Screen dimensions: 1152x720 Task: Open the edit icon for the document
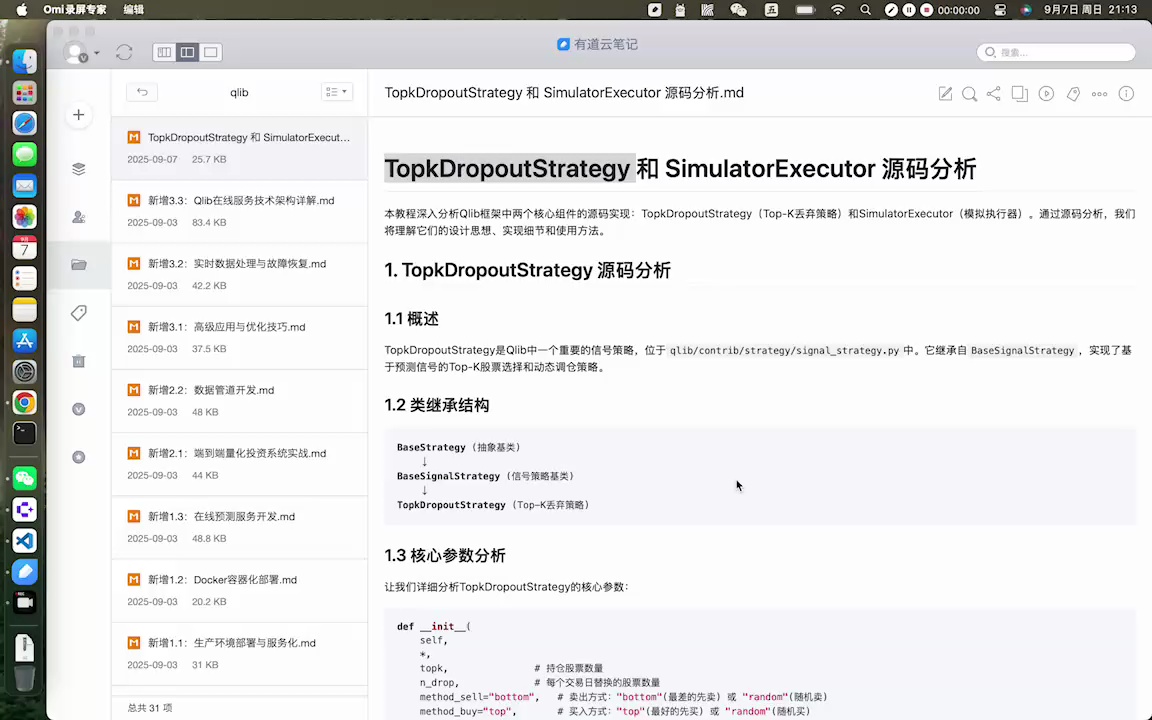(945, 93)
